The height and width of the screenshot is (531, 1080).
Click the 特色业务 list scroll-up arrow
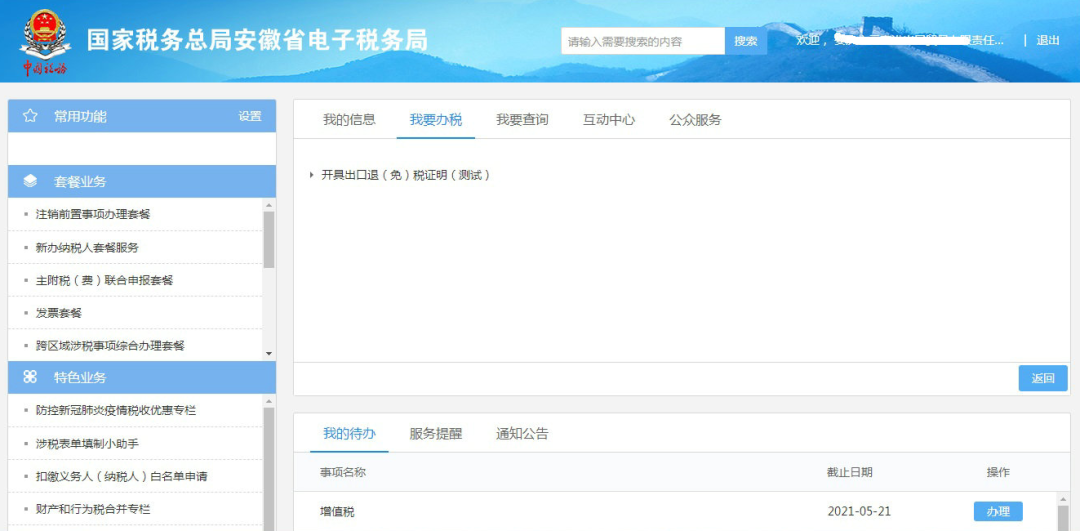pos(269,401)
